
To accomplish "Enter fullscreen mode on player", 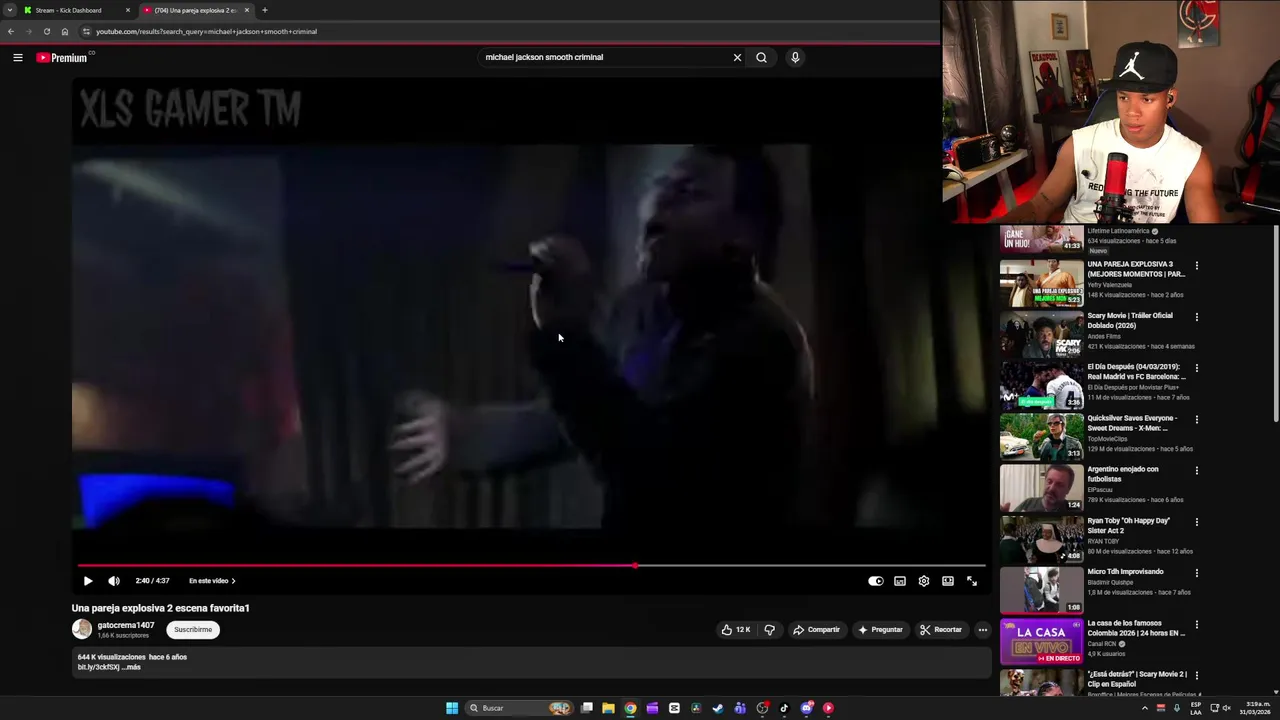I will pyautogui.click(x=972, y=581).
